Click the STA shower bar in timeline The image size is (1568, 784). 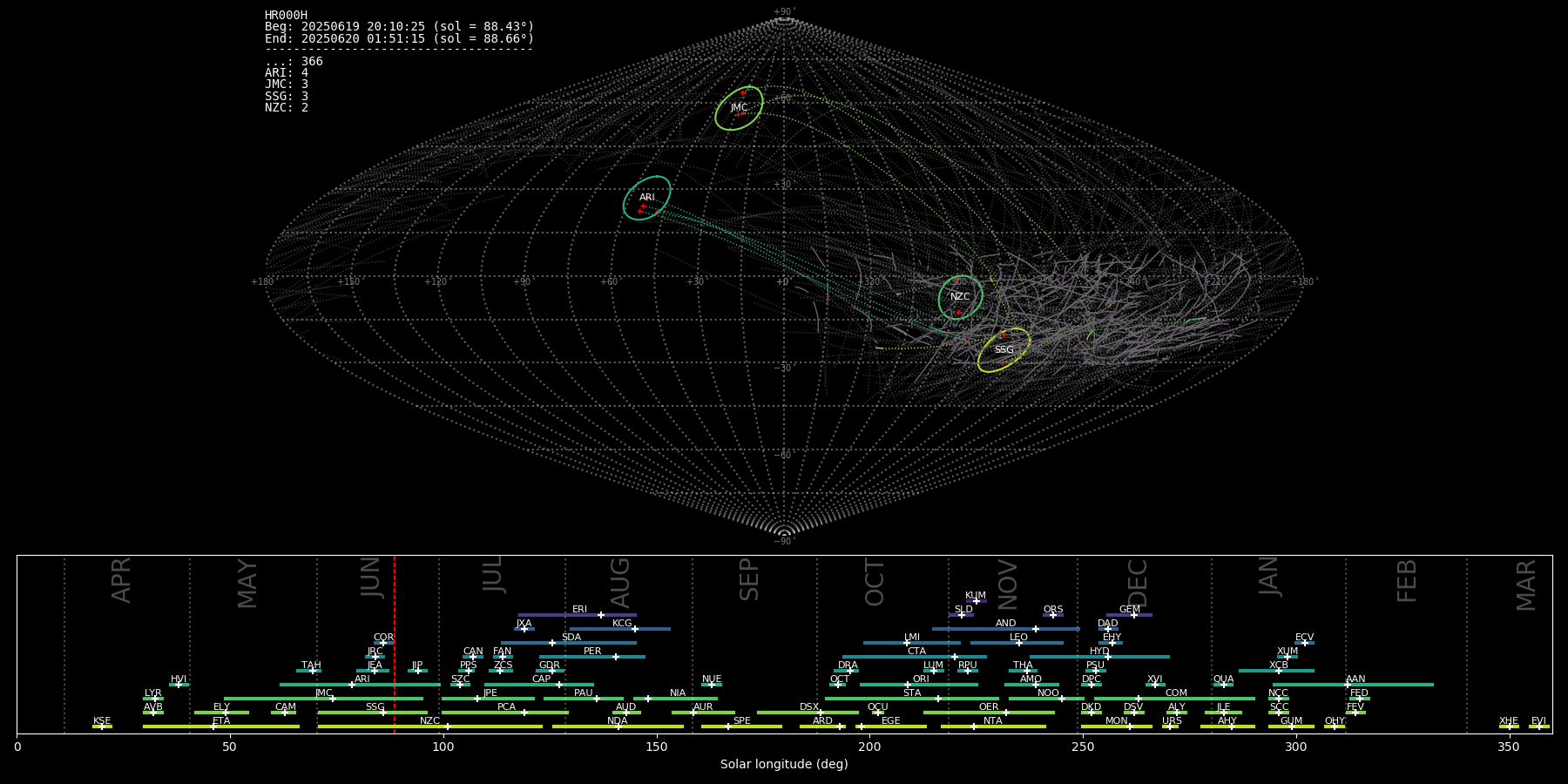point(913,699)
